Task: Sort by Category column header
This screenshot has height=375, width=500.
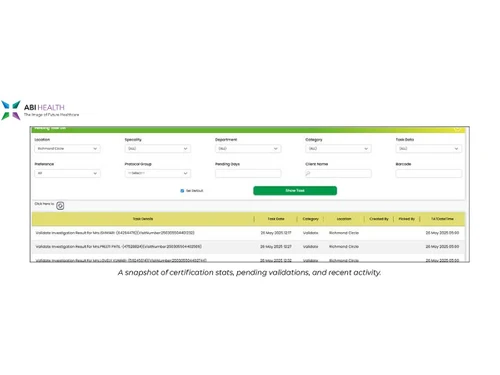Action: 311,219
